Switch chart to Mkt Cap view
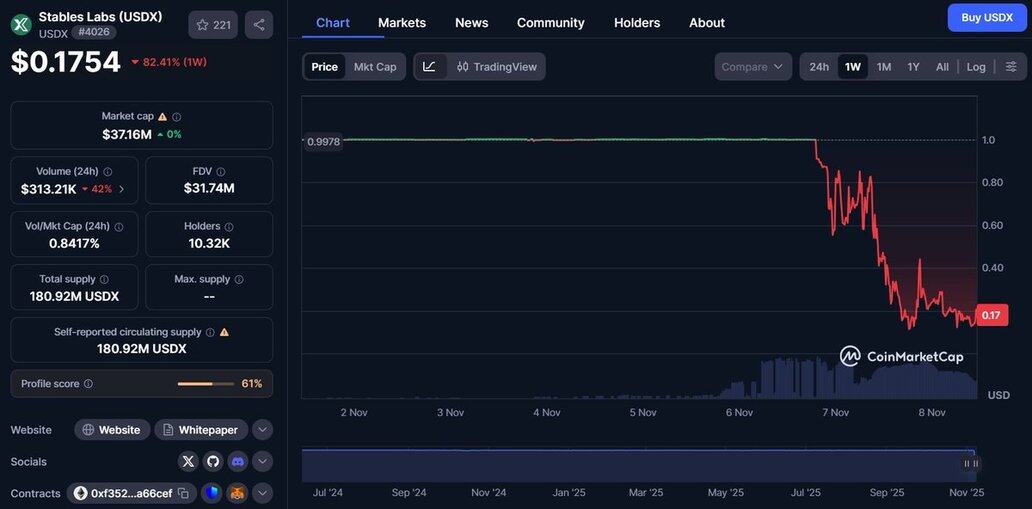 pyautogui.click(x=375, y=67)
